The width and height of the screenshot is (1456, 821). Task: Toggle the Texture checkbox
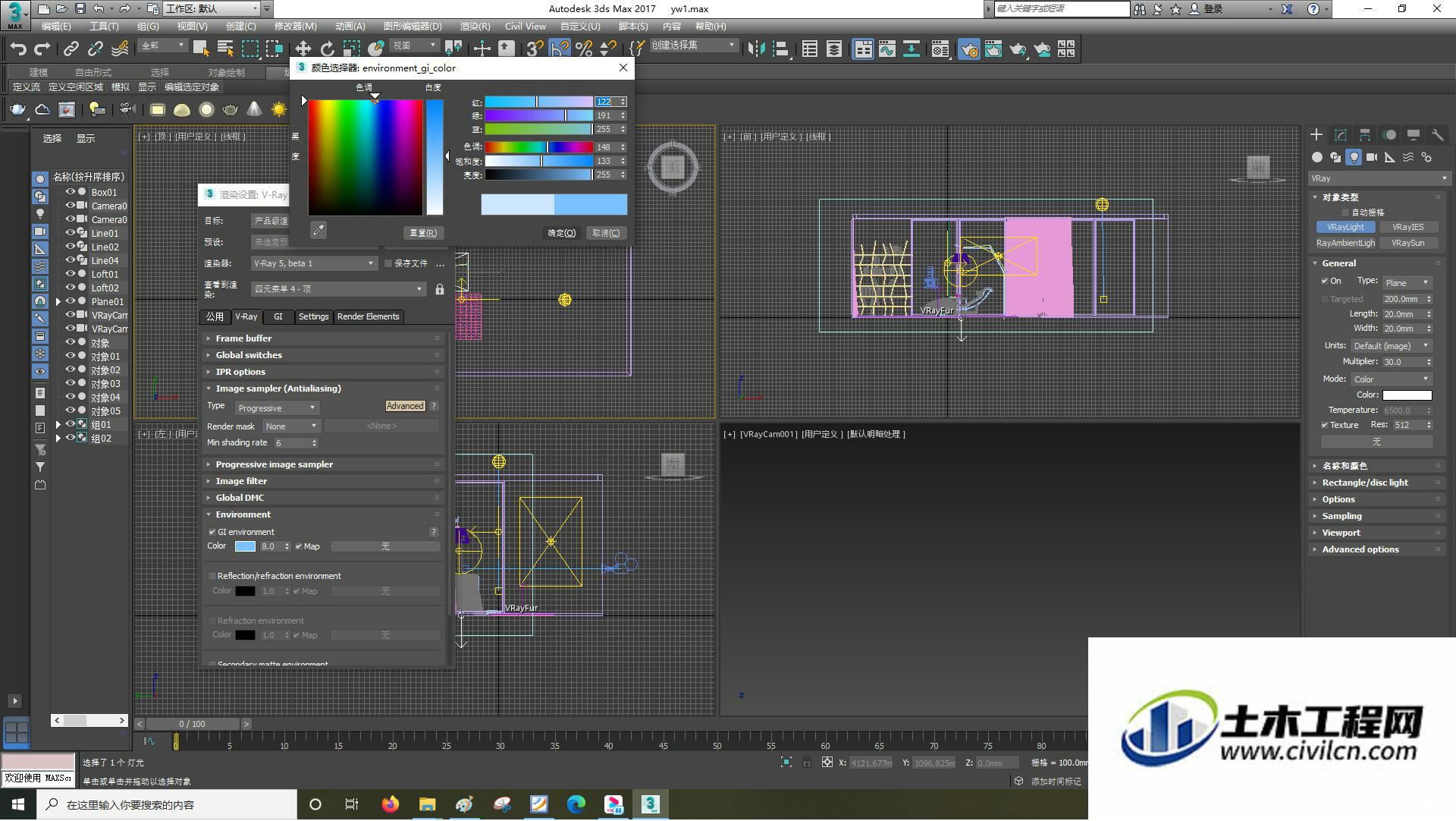pyautogui.click(x=1325, y=425)
